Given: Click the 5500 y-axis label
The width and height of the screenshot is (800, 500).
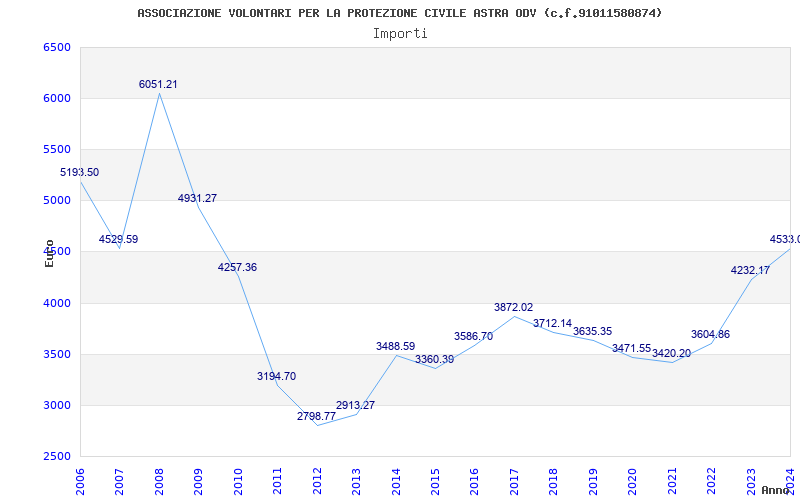Looking at the screenshot, I should (x=57, y=149).
